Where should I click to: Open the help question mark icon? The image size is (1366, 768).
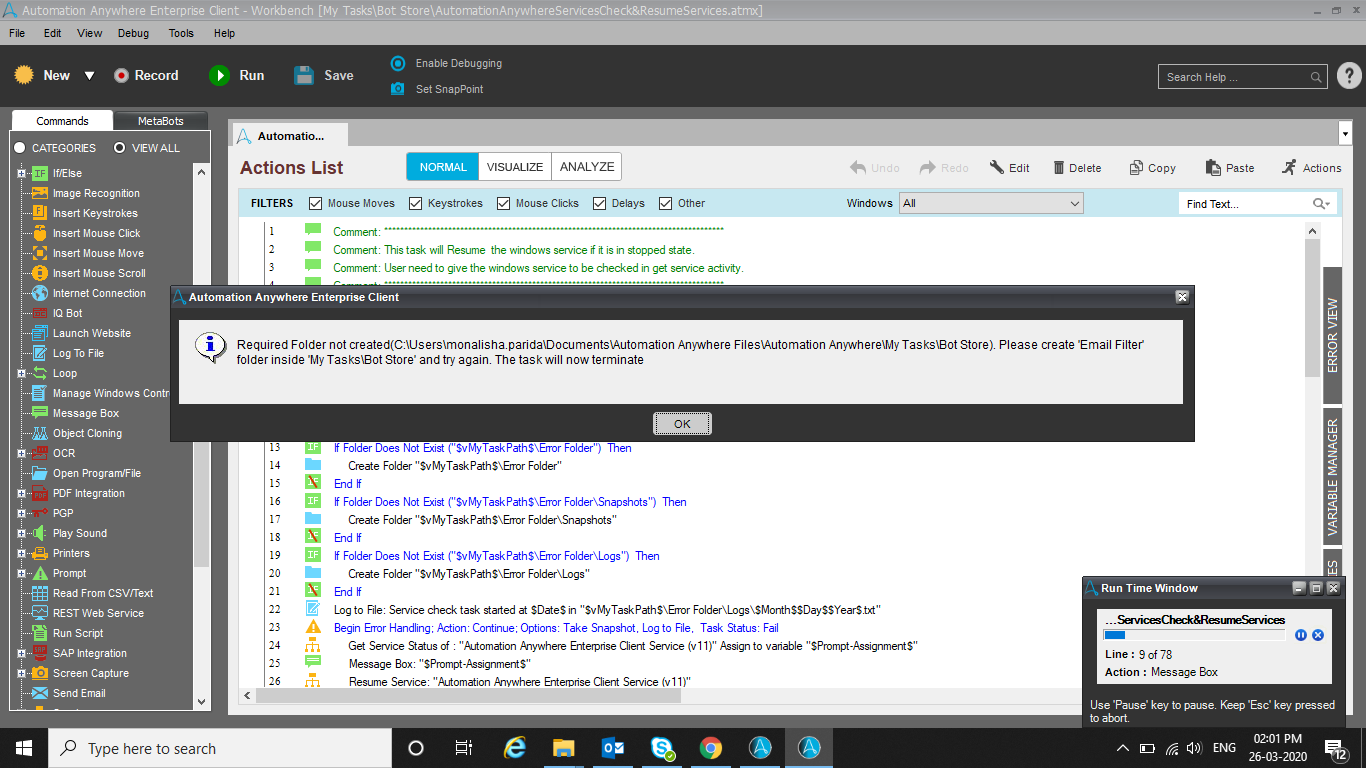pos(1348,76)
